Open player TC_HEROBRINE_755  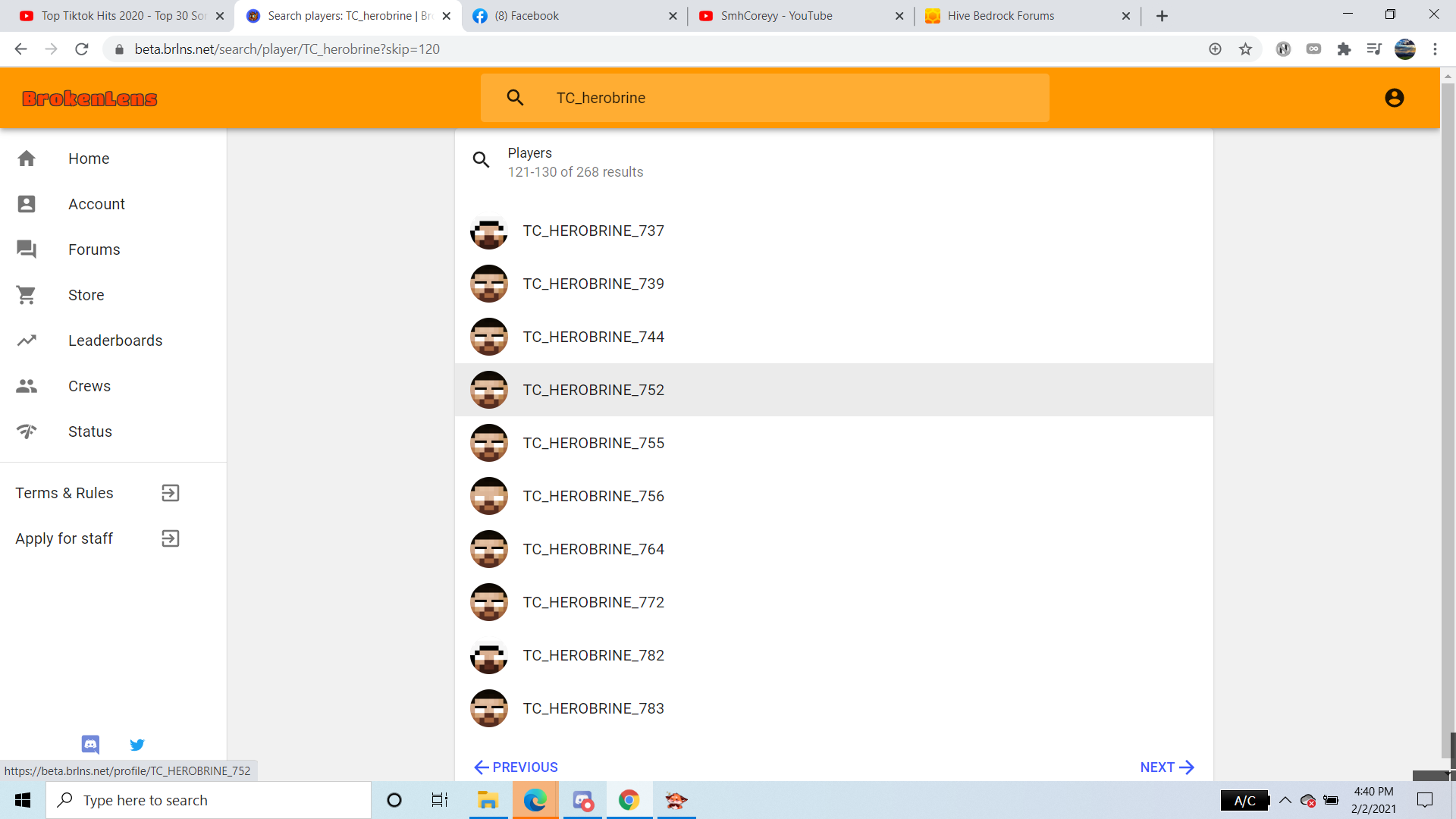click(x=834, y=443)
